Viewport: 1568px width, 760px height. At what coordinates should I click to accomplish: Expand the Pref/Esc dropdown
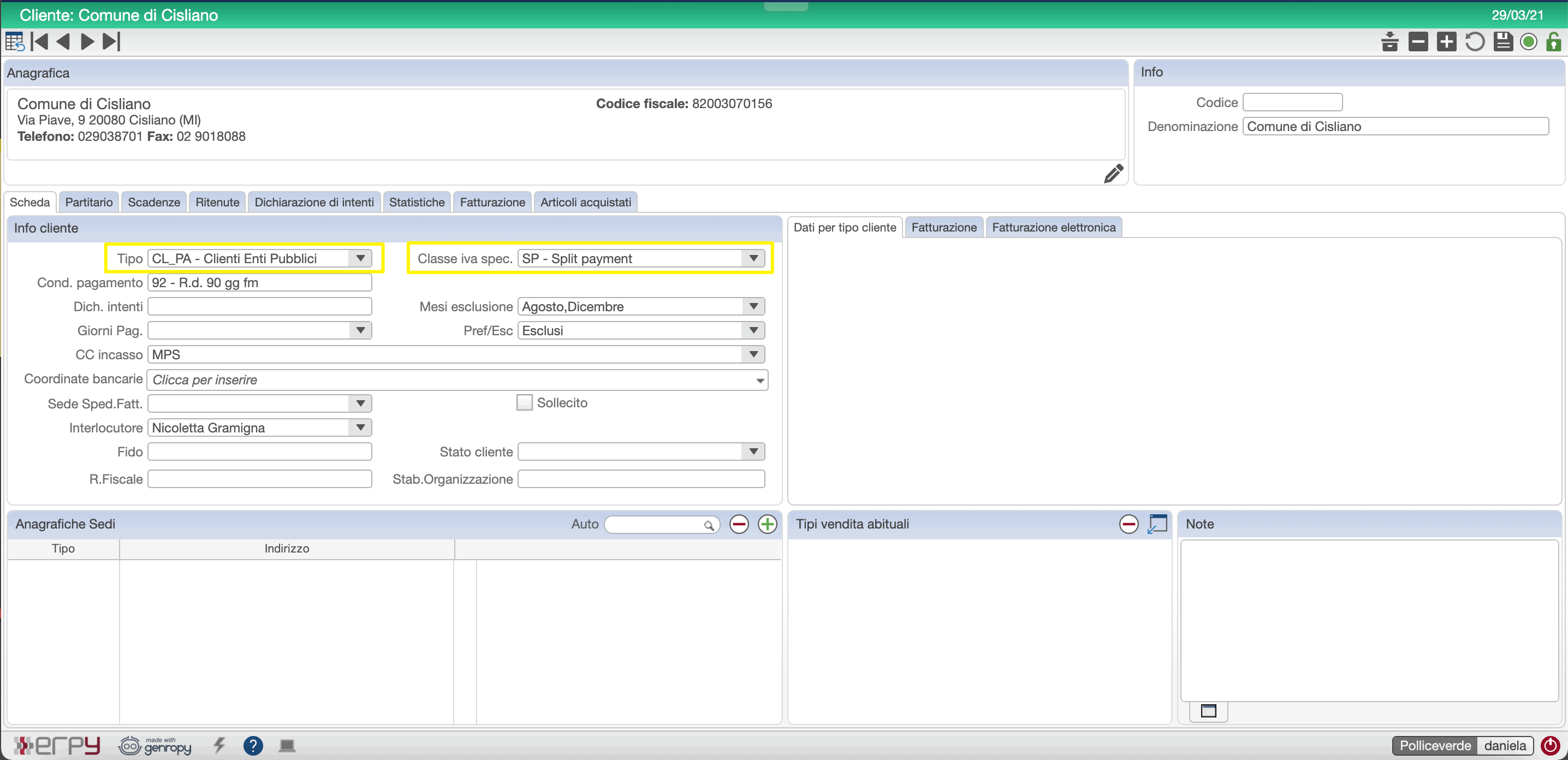click(753, 330)
